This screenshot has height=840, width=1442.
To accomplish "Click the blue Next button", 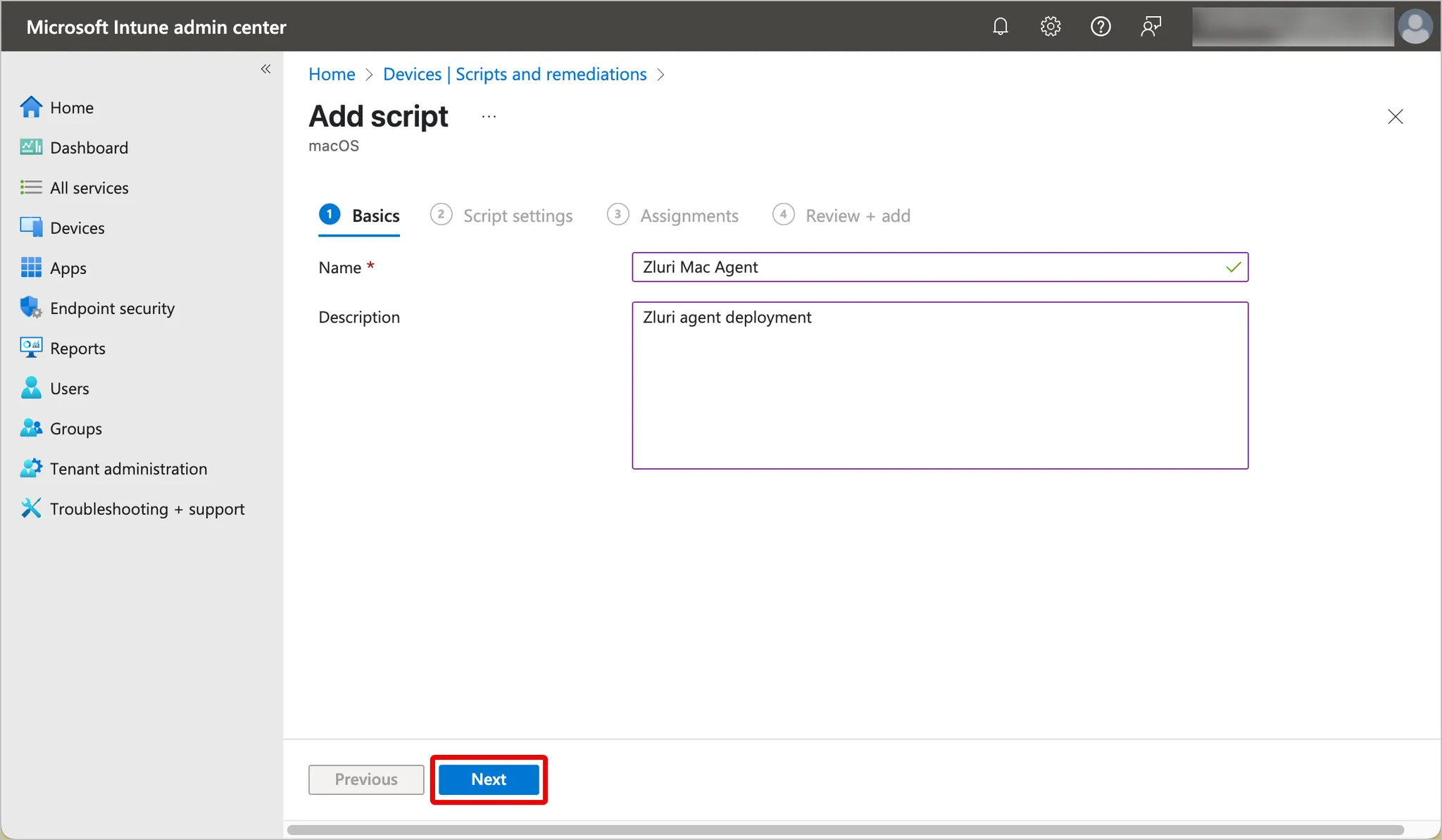I will [x=489, y=779].
